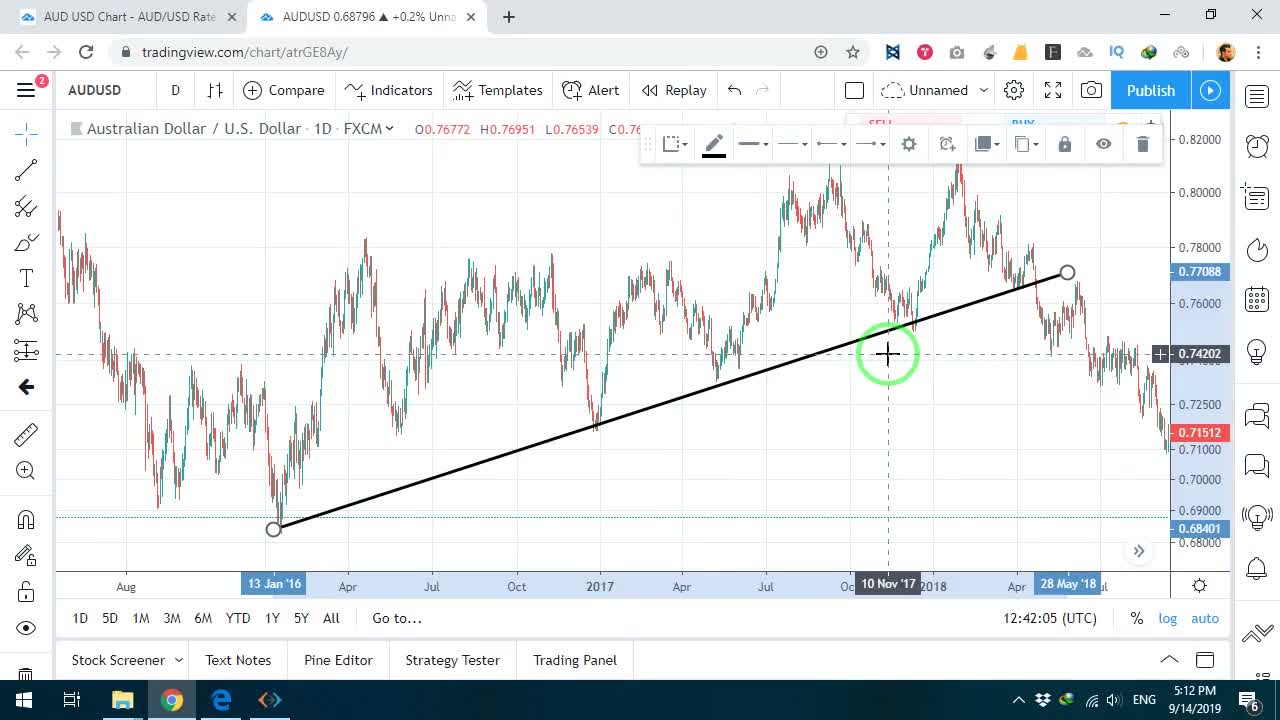Open chart settings gear in top bar
Image resolution: width=1280 pixels, height=720 pixels.
click(x=1014, y=90)
